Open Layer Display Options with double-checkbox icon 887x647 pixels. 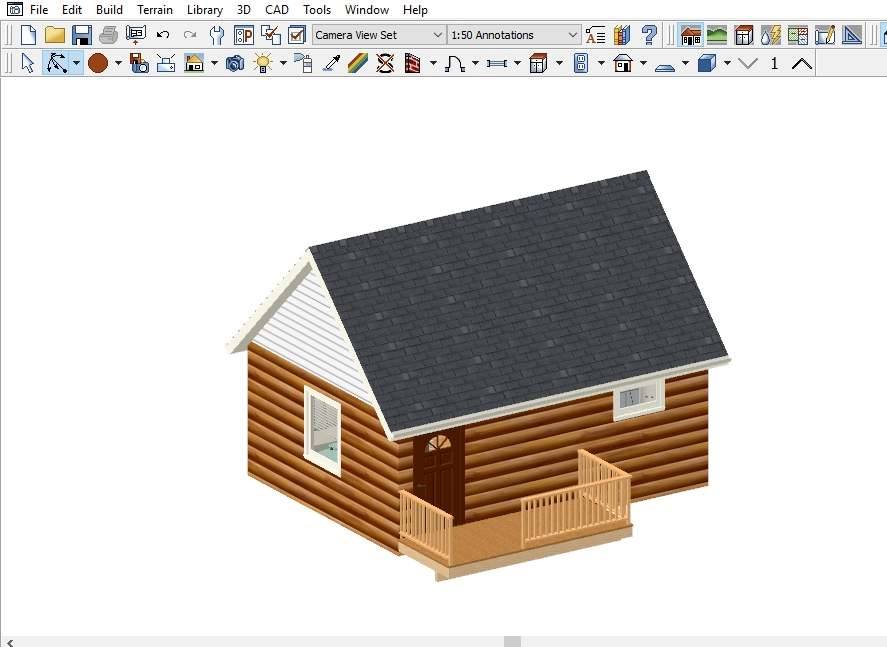[x=271, y=35]
